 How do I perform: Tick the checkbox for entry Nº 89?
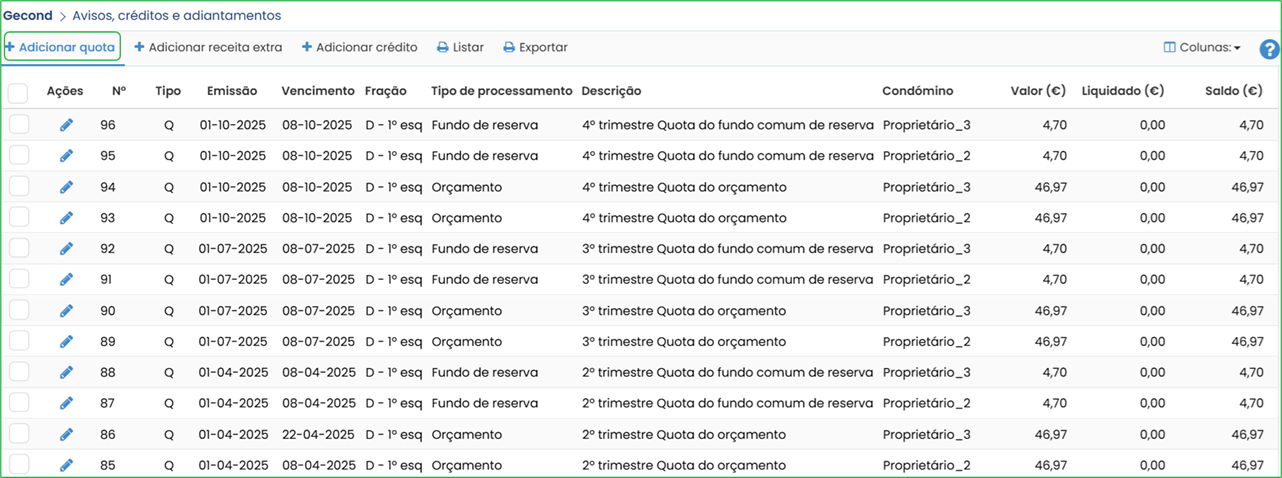tap(19, 342)
